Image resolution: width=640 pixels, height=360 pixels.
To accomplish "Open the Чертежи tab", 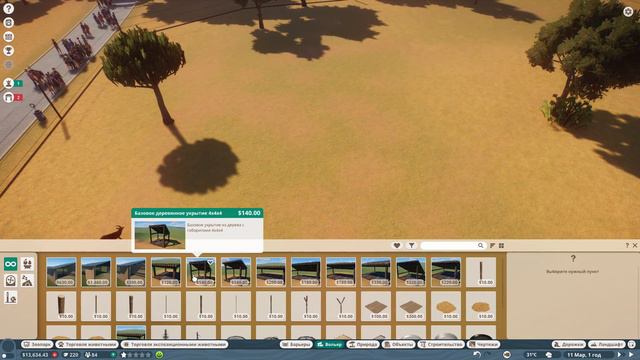I will [x=483, y=344].
